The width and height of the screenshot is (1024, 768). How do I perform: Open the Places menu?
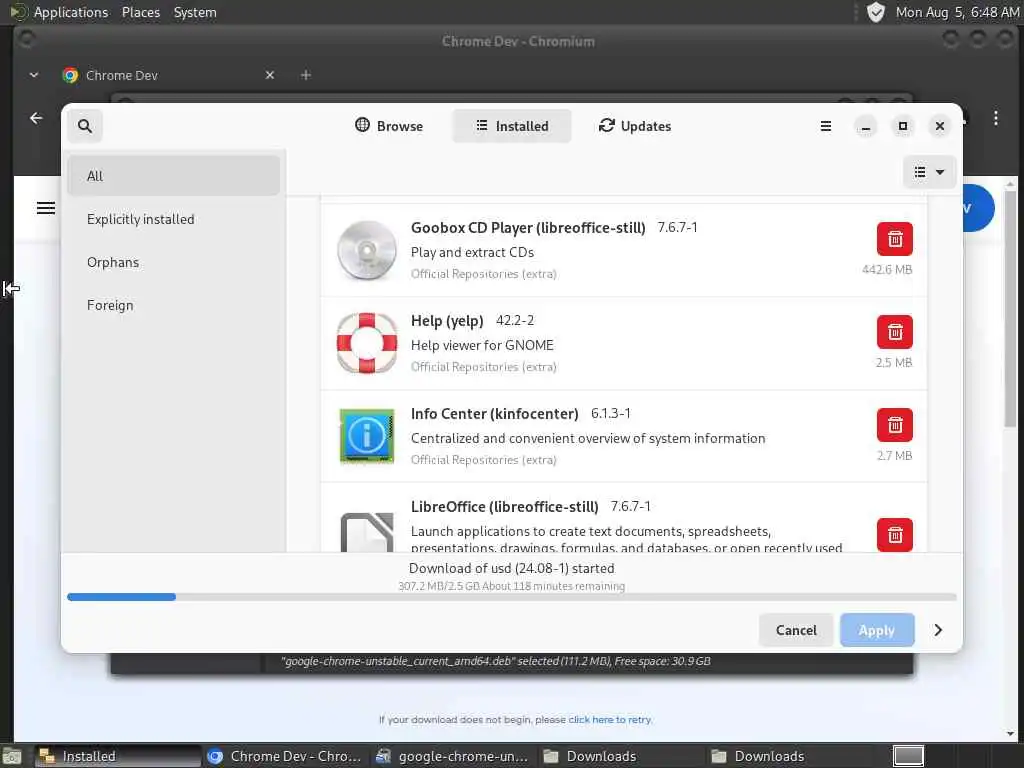pyautogui.click(x=140, y=12)
